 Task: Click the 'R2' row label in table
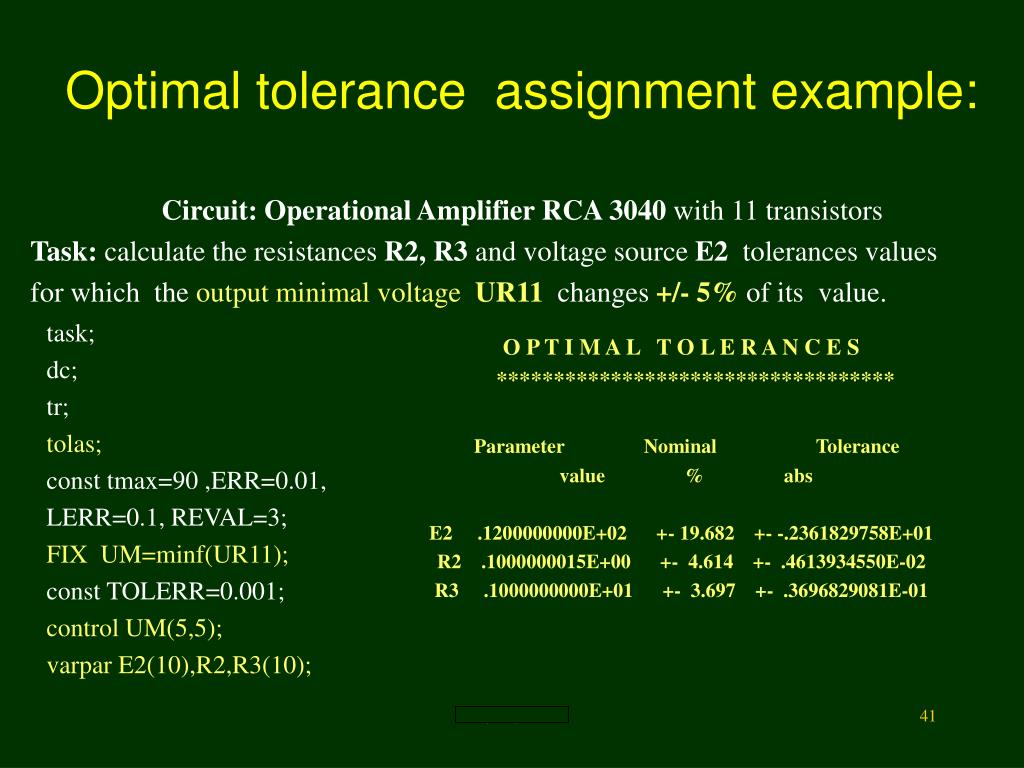click(449, 562)
